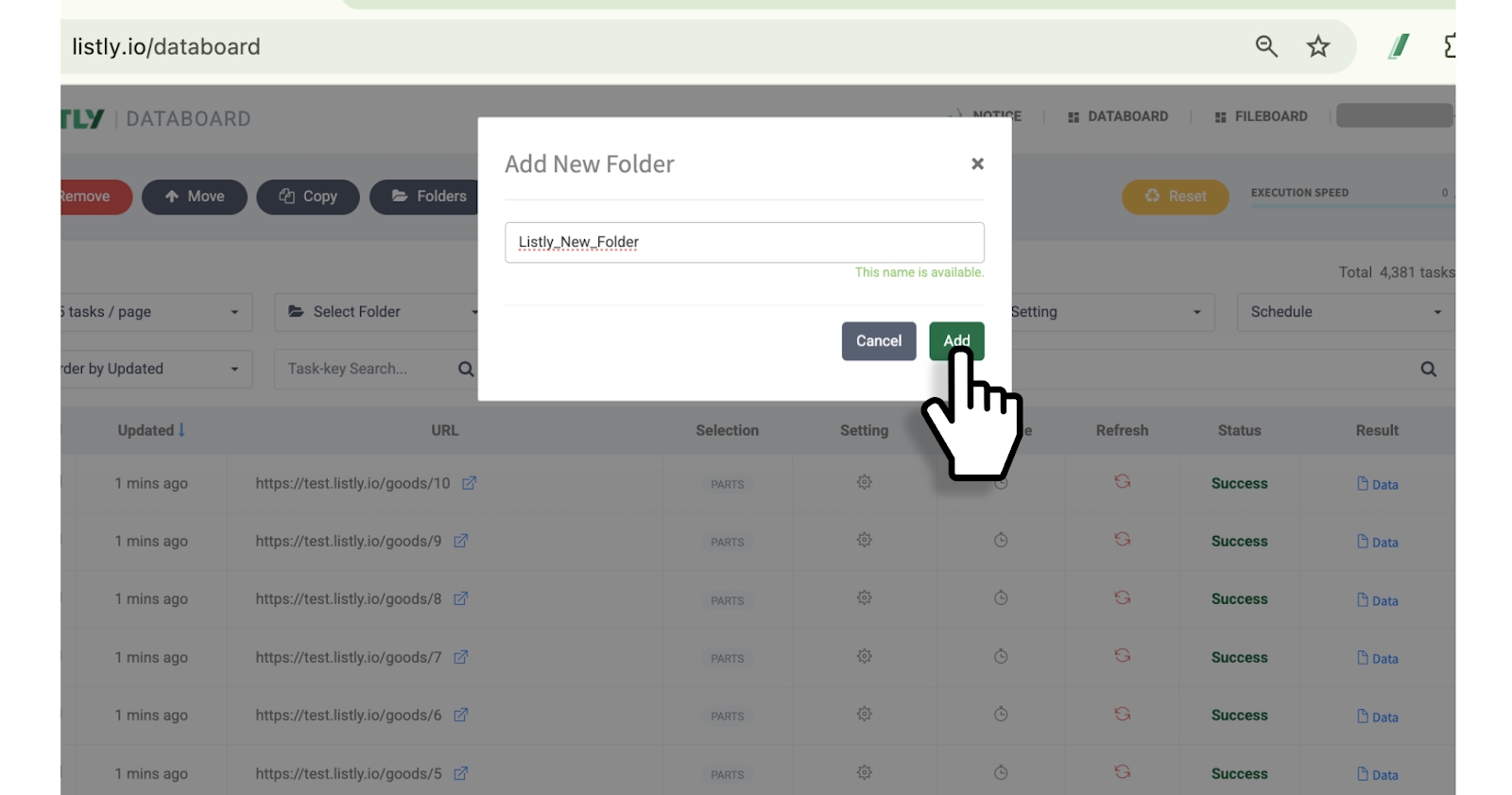Open external link icon next to goods/7 URL
Image resolution: width=1512 pixels, height=795 pixels.
[x=461, y=657]
